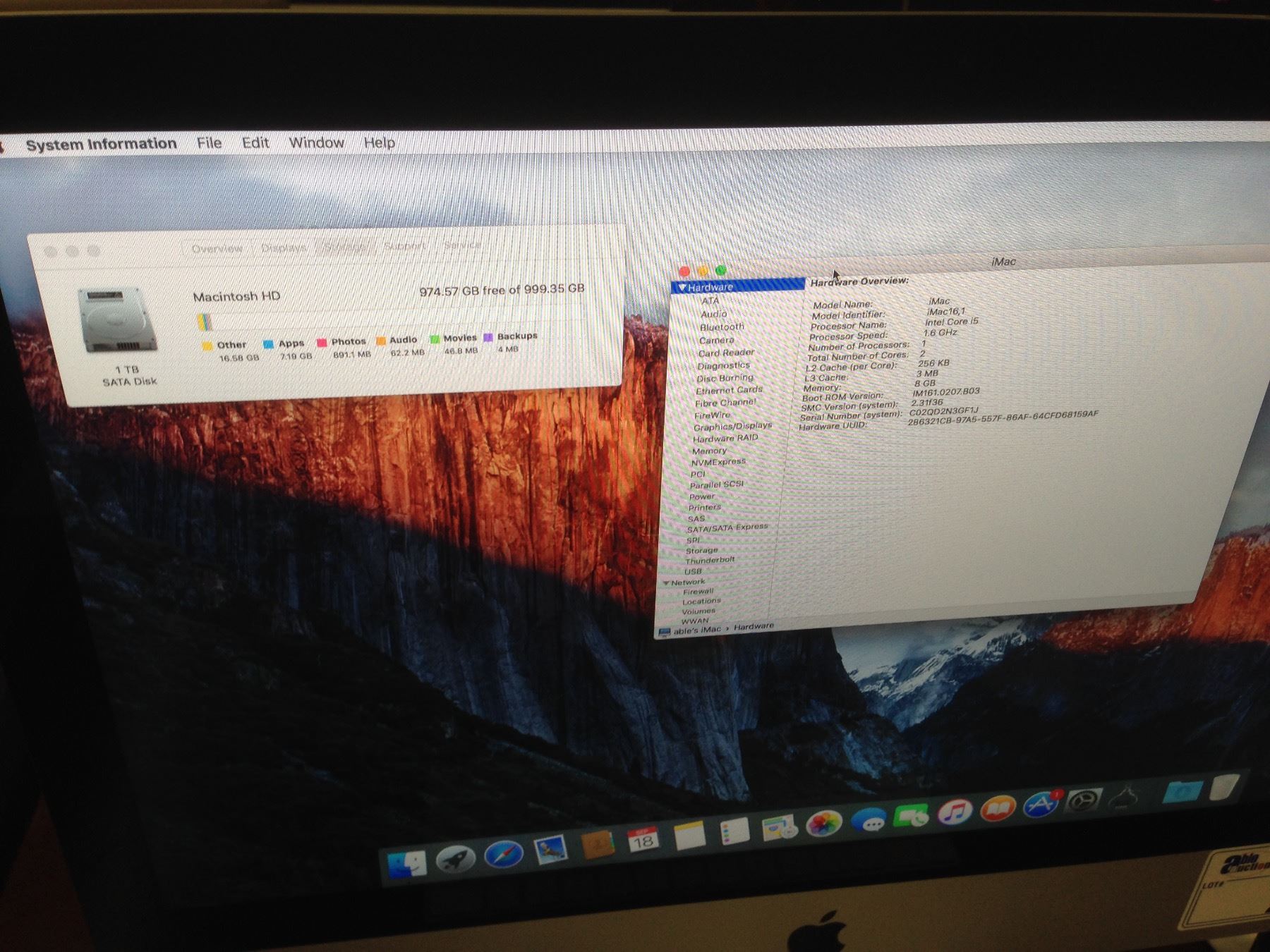Viewport: 1270px width, 952px height.
Task: Click the Launchpad rocket icon
Action: pyautogui.click(x=455, y=859)
